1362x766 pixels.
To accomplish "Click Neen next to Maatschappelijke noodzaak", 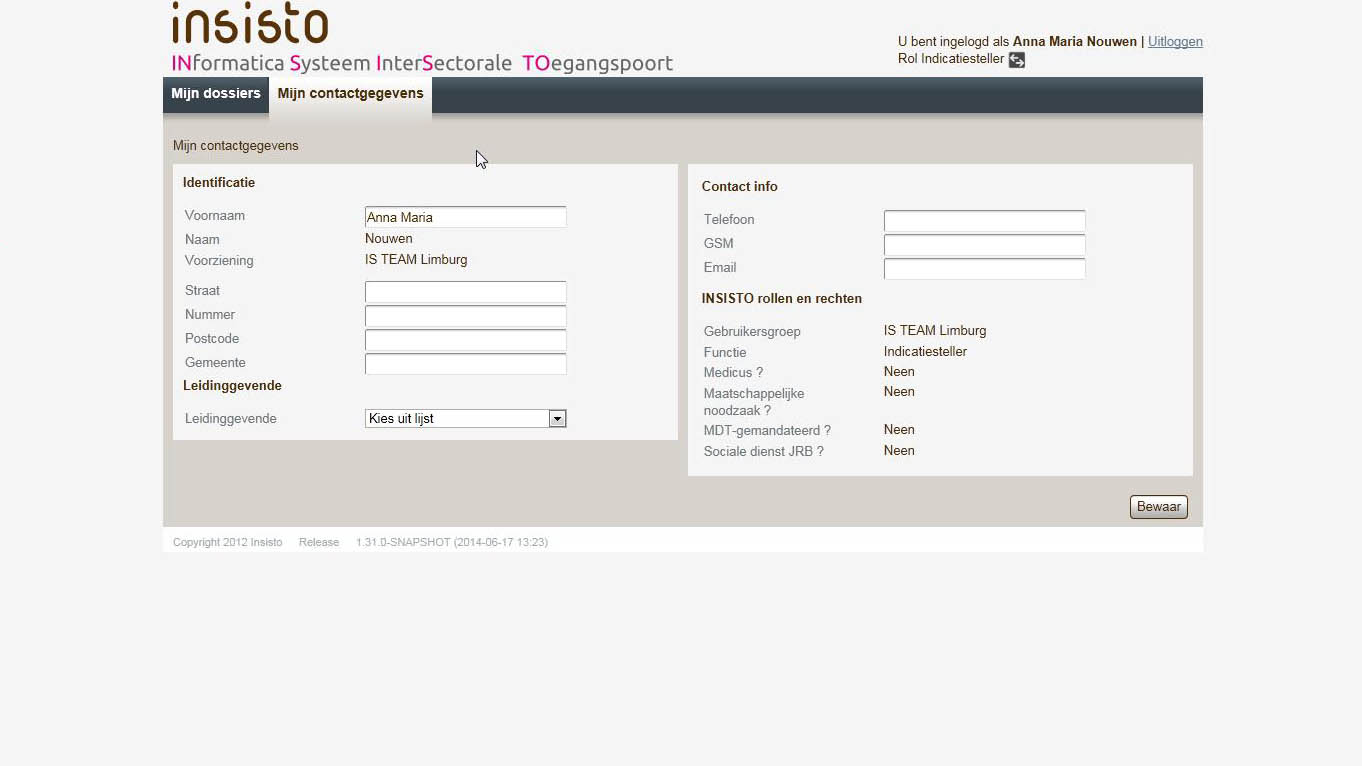I will point(899,392).
